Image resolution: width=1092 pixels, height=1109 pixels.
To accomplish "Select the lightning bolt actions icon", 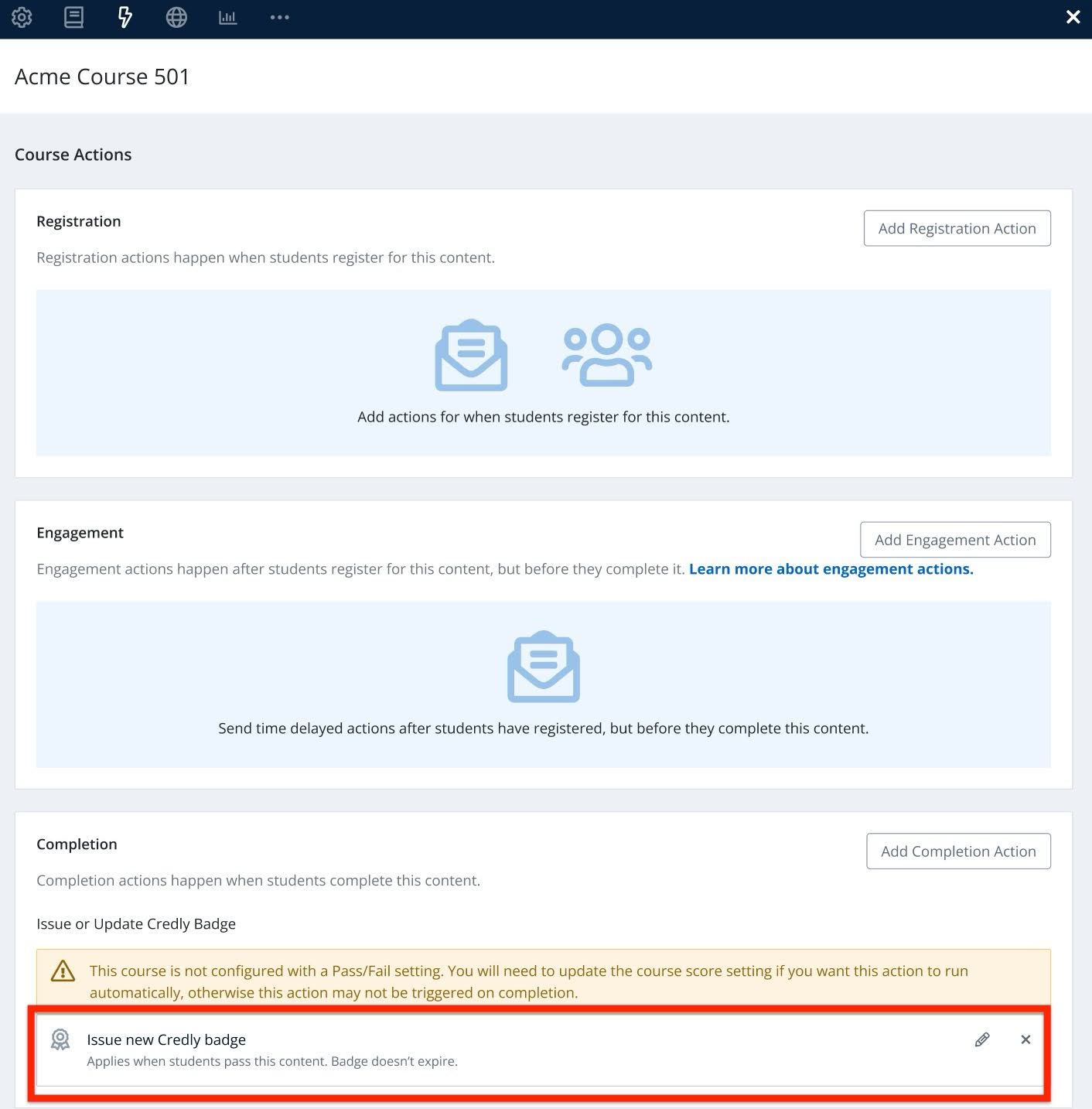I will [x=125, y=17].
